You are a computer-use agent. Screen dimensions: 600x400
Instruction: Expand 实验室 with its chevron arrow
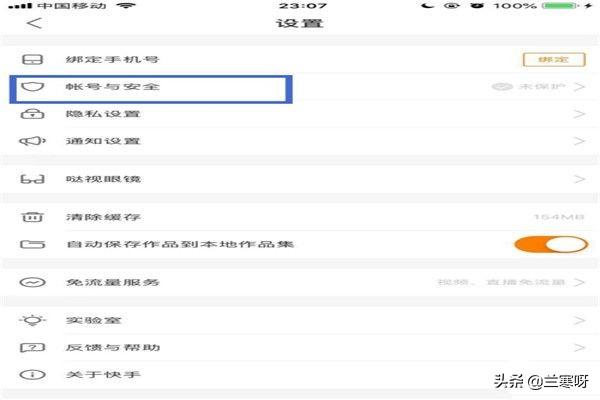[579, 320]
